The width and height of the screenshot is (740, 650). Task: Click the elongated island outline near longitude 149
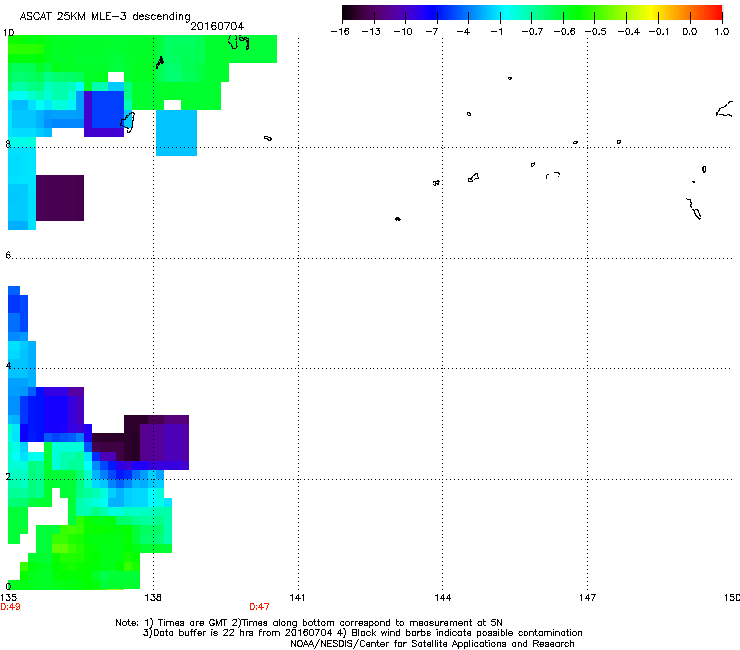693,208
